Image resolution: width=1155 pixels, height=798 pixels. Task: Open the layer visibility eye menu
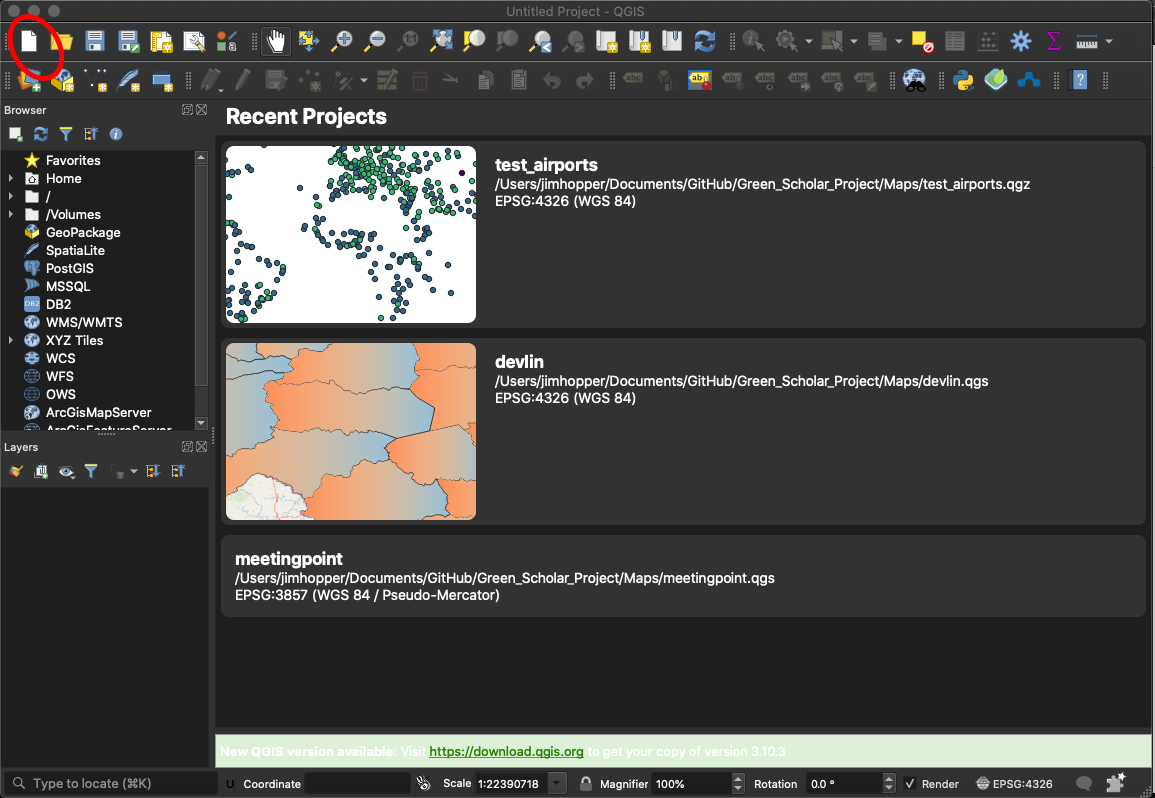pyautogui.click(x=67, y=471)
